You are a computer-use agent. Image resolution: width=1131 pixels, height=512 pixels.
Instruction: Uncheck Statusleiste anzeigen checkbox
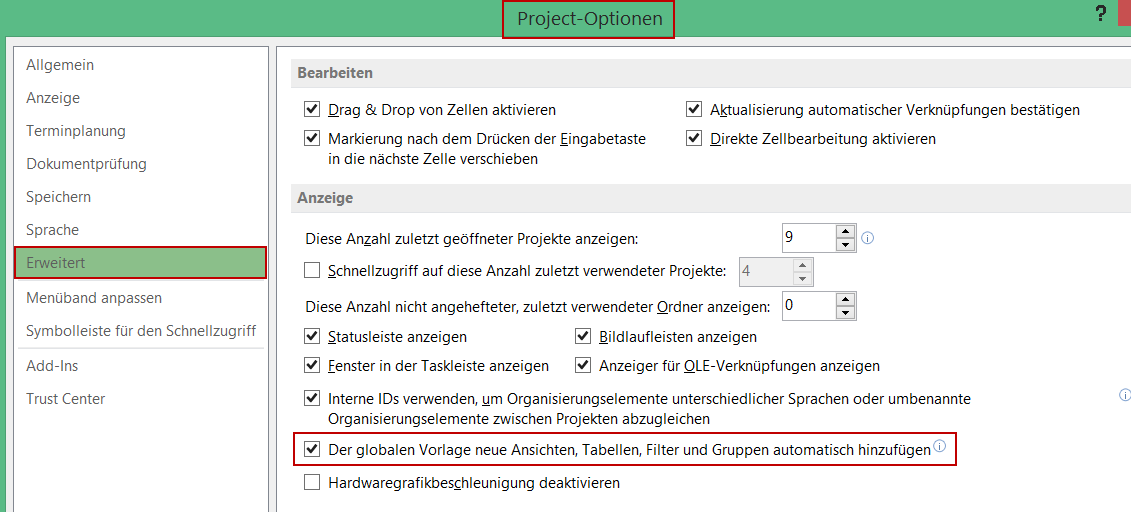click(x=312, y=337)
